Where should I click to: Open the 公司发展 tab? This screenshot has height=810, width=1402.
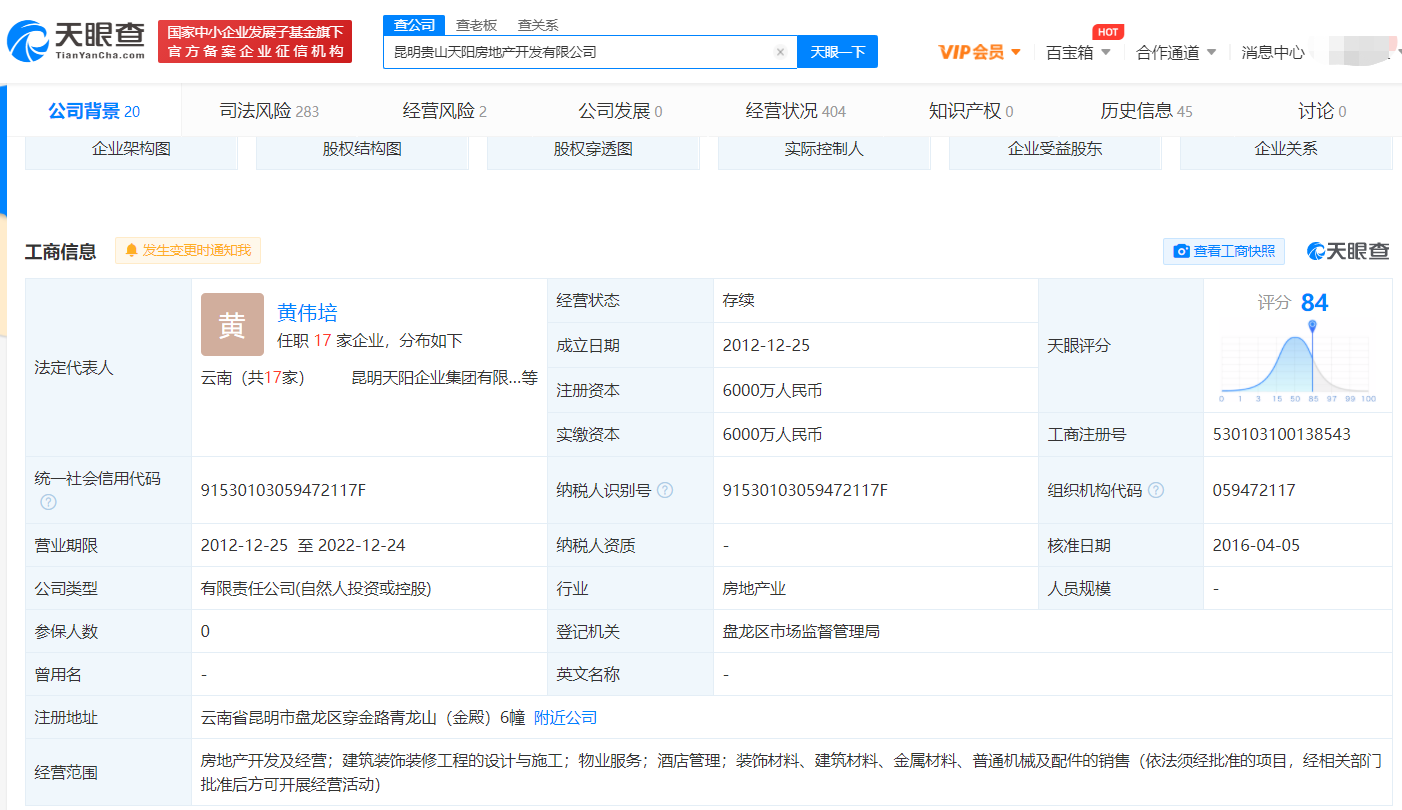(x=620, y=111)
